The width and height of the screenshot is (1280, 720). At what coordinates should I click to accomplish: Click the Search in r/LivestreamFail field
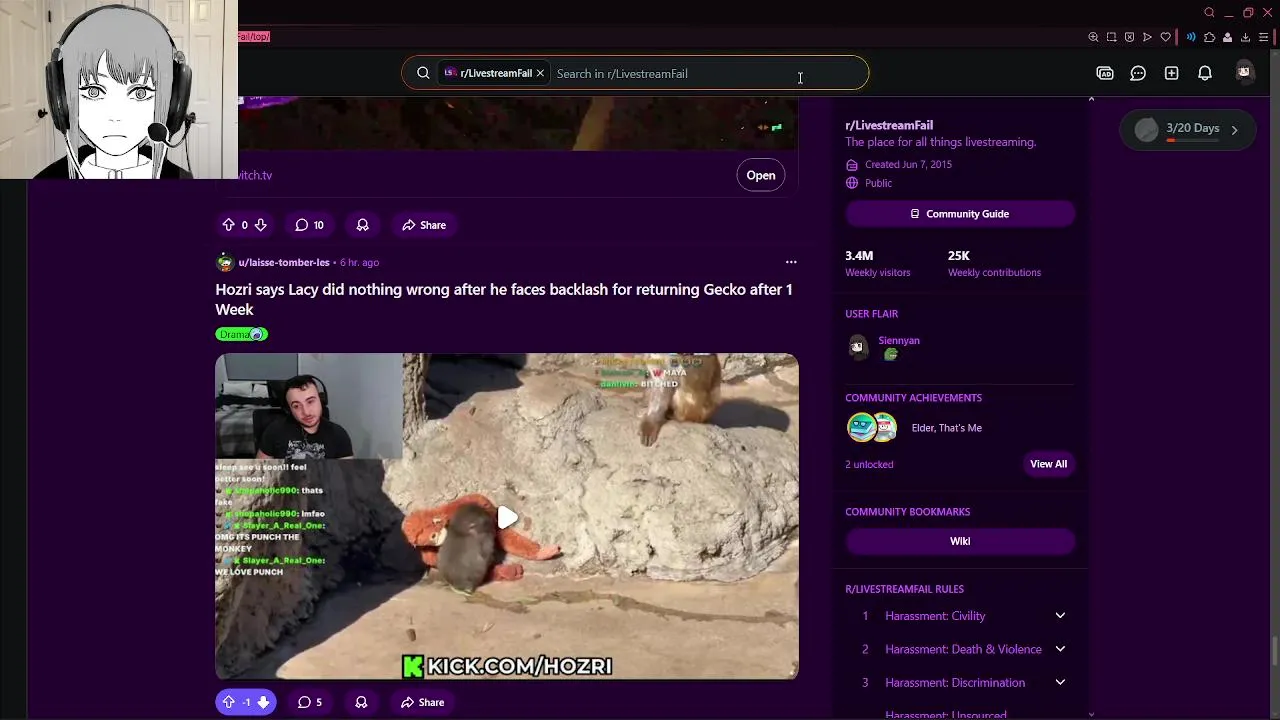(705, 73)
